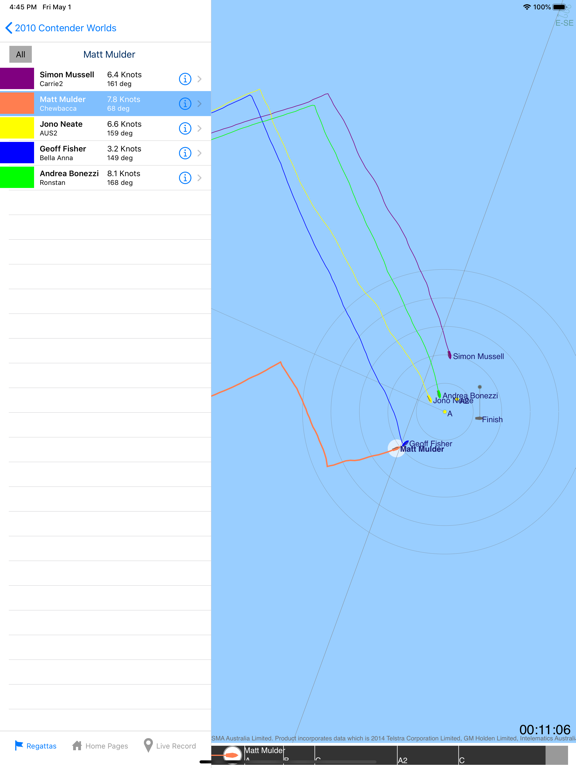Open the Live Record tab
576x768 pixels.
(x=169, y=745)
